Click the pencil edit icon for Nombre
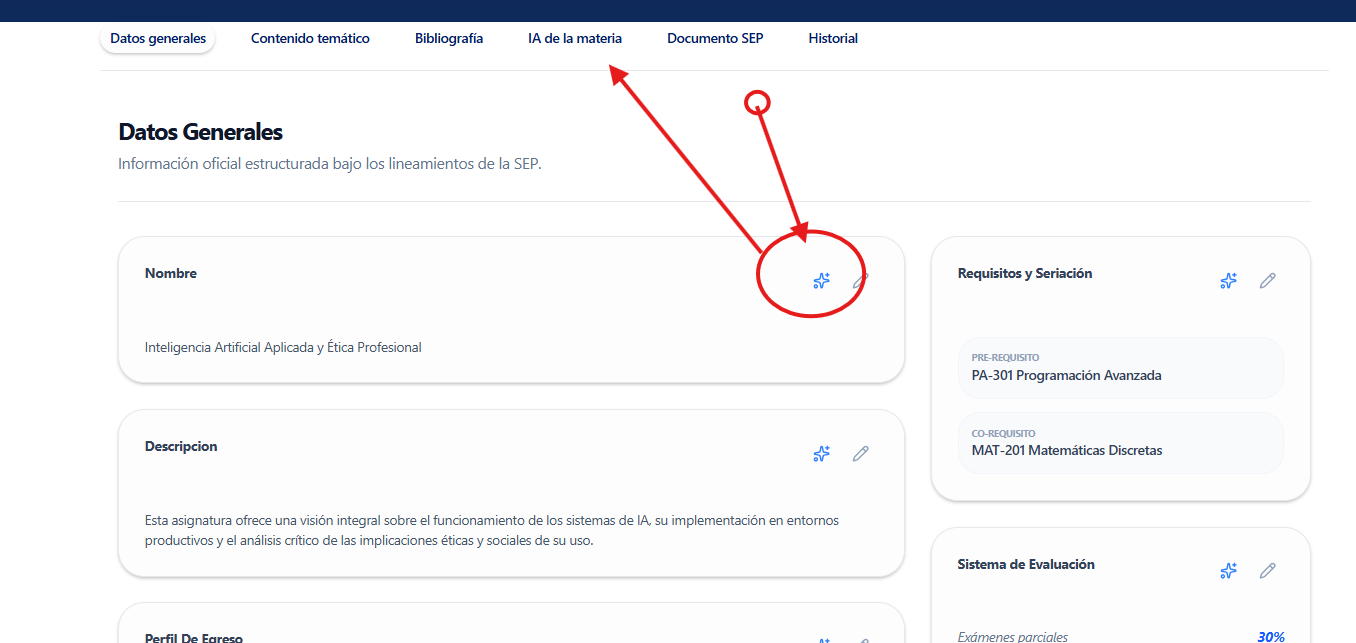This screenshot has width=1356, height=643. click(x=860, y=281)
